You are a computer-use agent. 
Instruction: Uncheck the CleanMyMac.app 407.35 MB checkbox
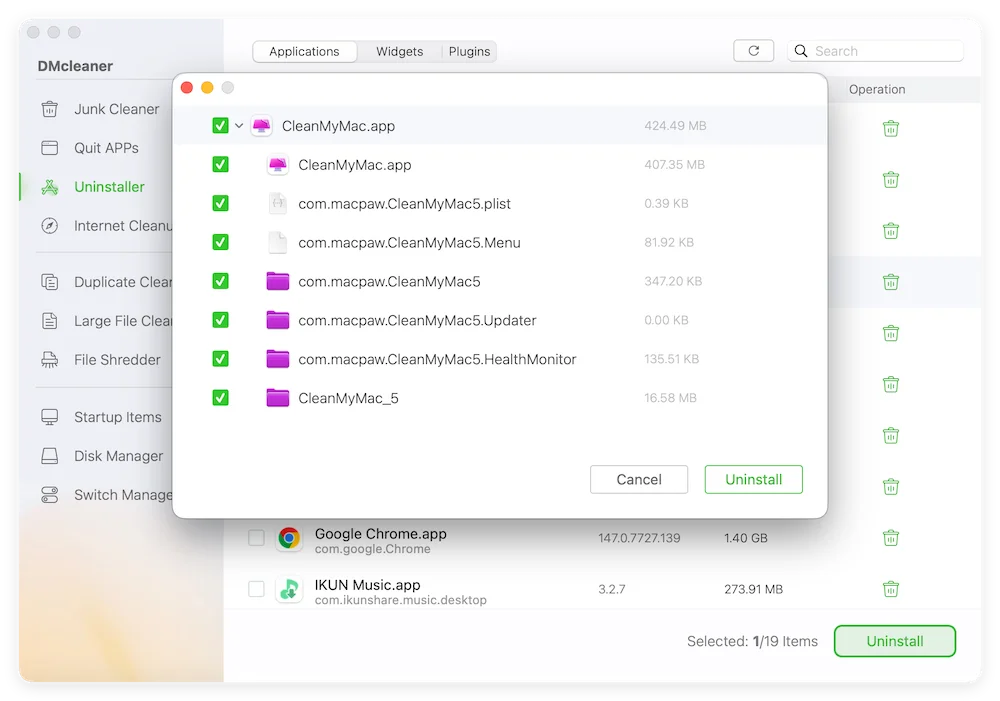[220, 165]
